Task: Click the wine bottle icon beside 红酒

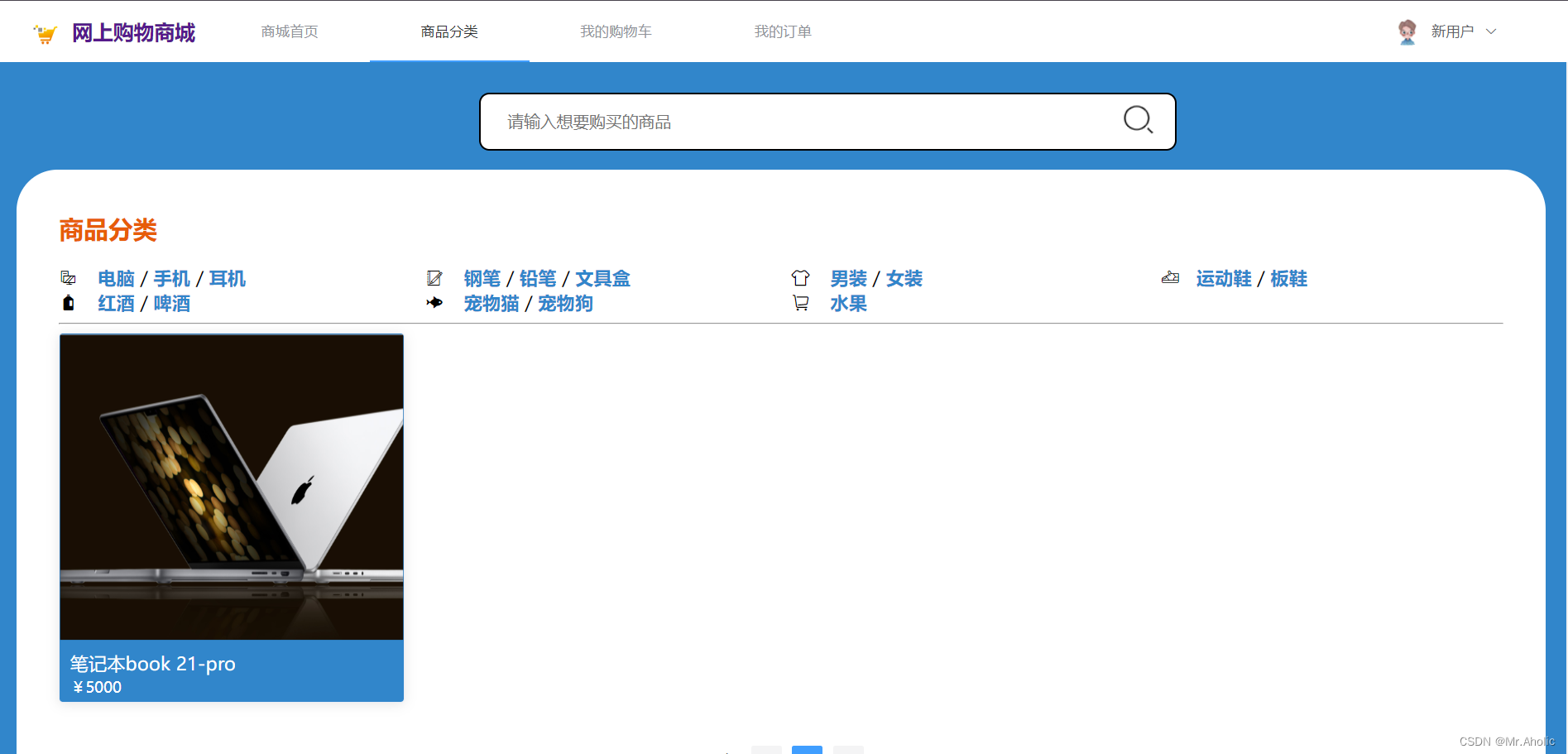Action: coord(68,303)
